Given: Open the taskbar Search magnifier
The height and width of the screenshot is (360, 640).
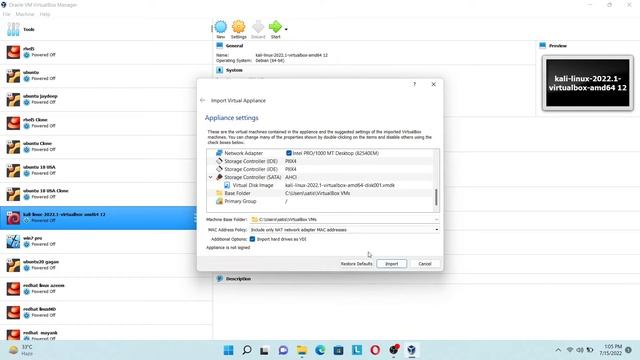Looking at the screenshot, I should click(247, 350).
